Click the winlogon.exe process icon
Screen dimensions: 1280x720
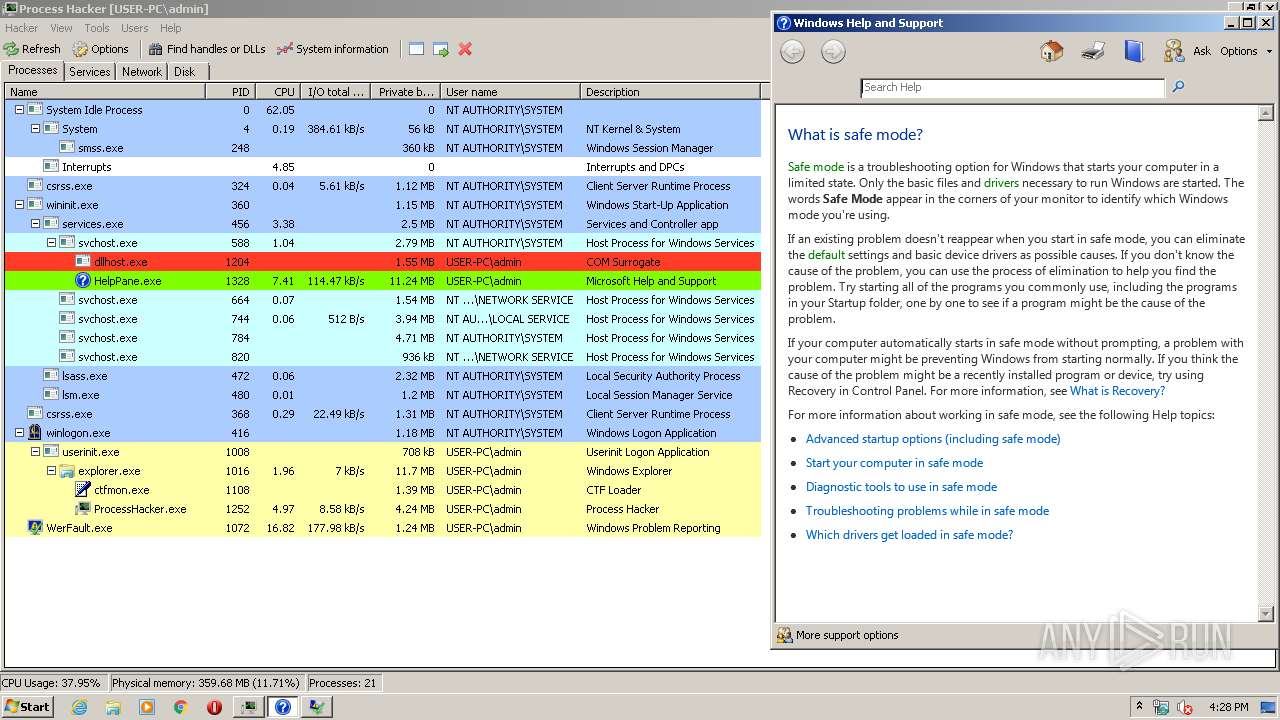[x=35, y=433]
